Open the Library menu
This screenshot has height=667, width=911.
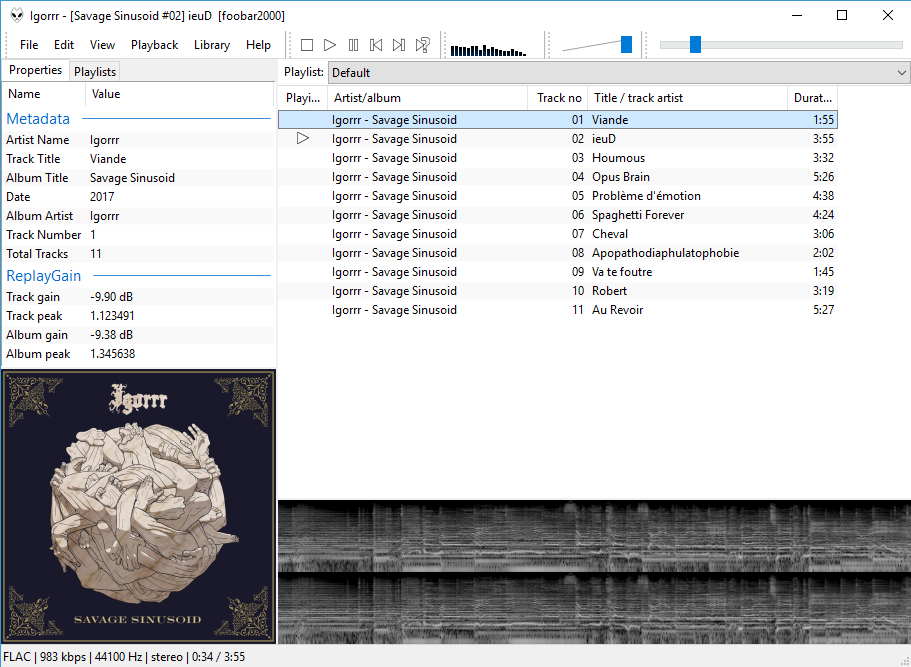tap(211, 45)
